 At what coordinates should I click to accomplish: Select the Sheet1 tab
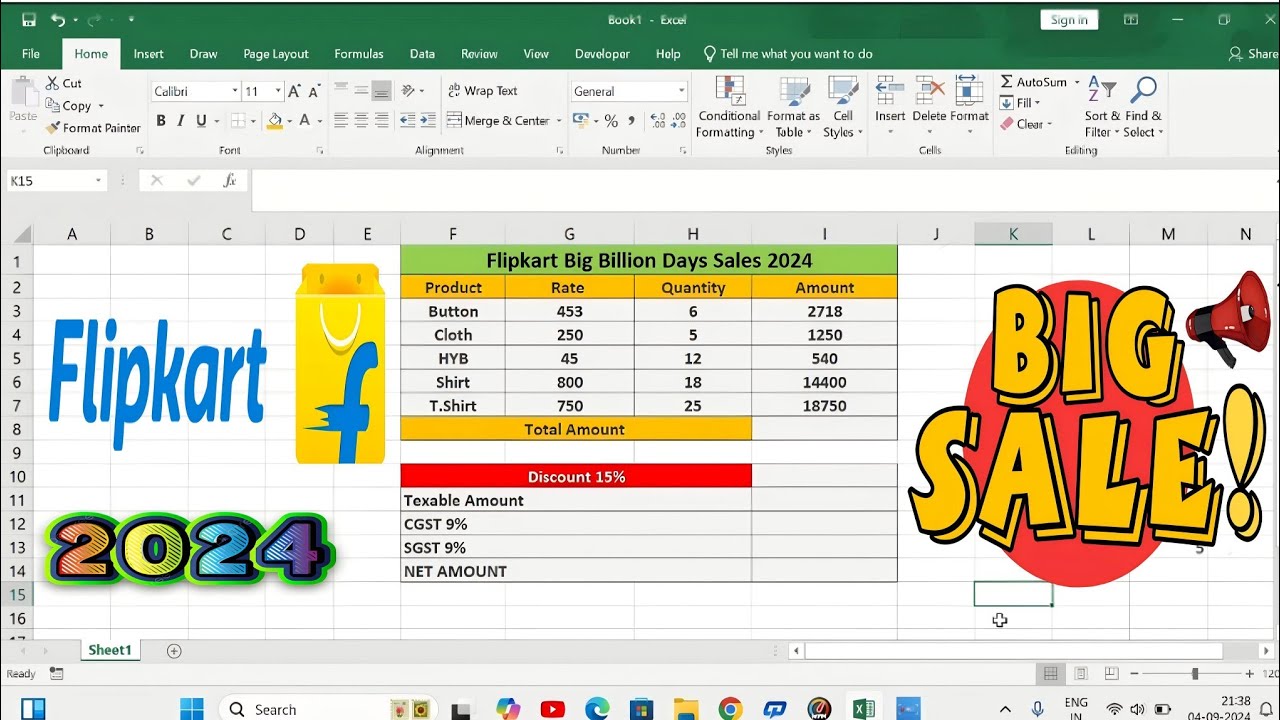110,650
